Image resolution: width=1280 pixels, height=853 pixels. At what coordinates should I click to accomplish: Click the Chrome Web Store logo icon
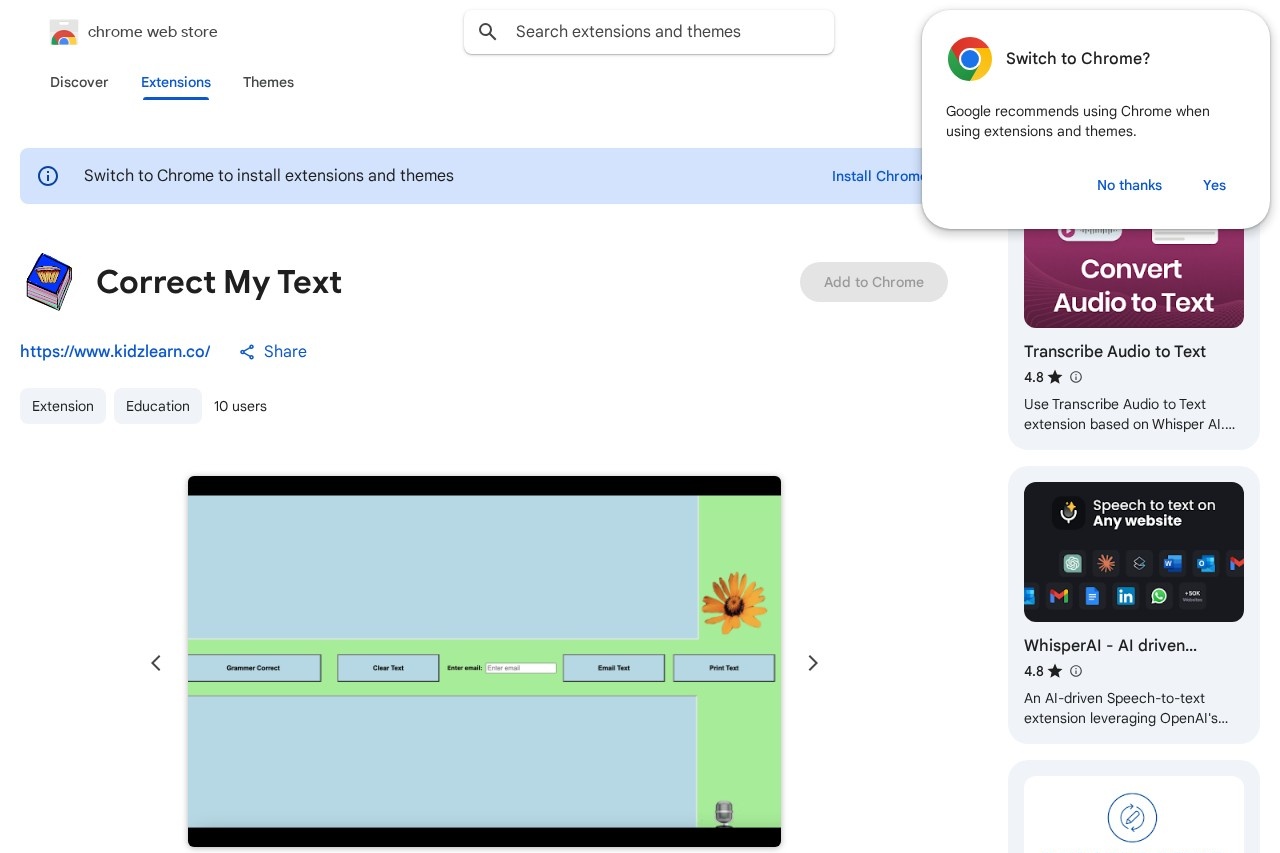(x=64, y=32)
